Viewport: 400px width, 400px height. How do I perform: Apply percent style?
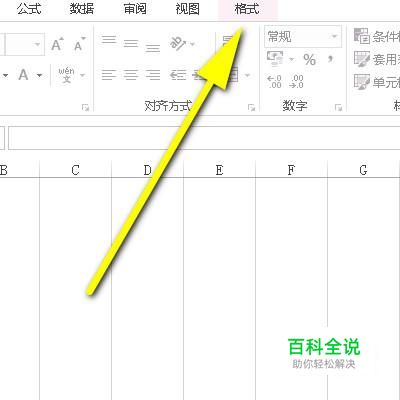click(309, 60)
